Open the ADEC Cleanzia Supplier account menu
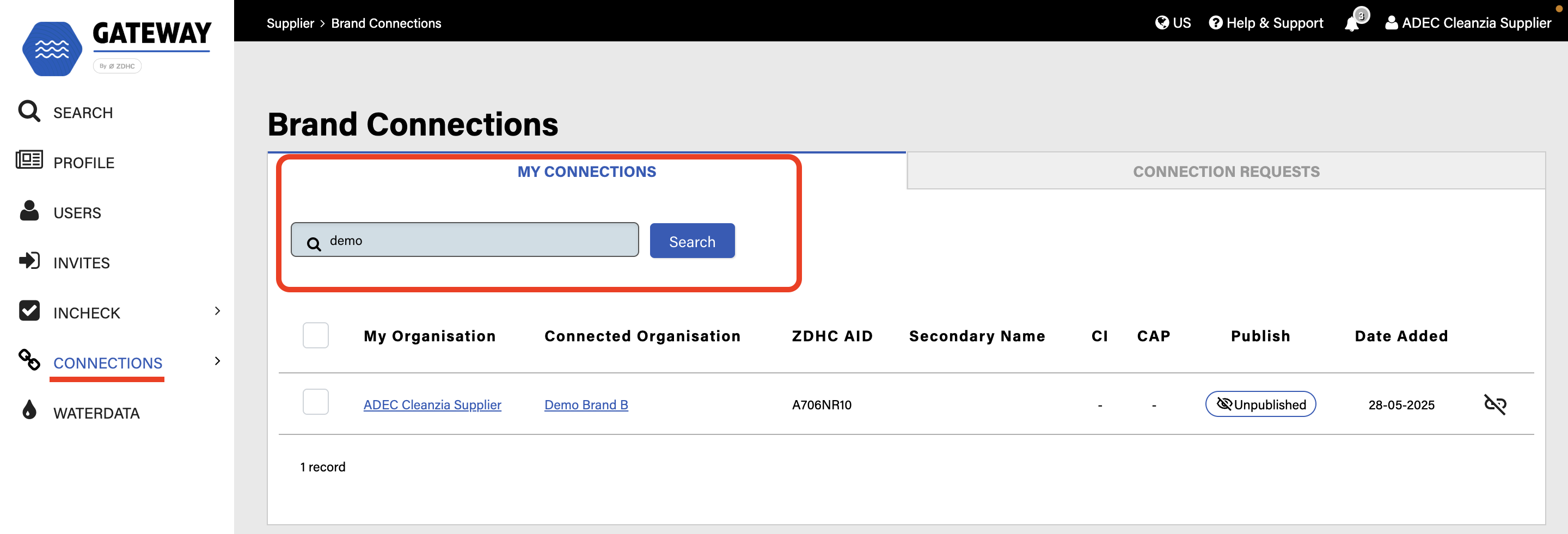 point(1468,23)
